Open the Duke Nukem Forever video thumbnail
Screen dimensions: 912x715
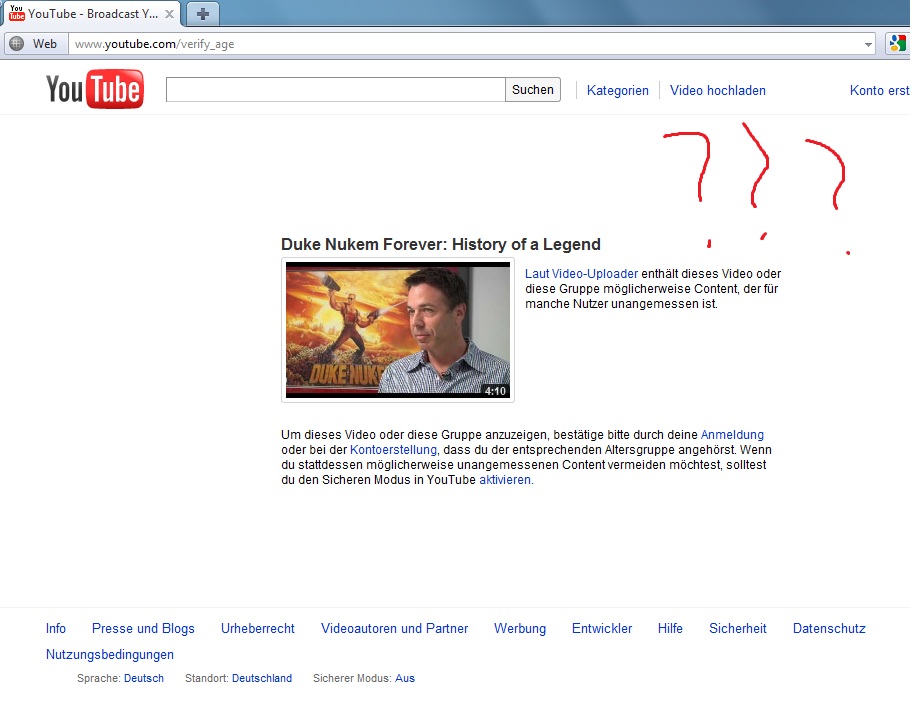[398, 330]
